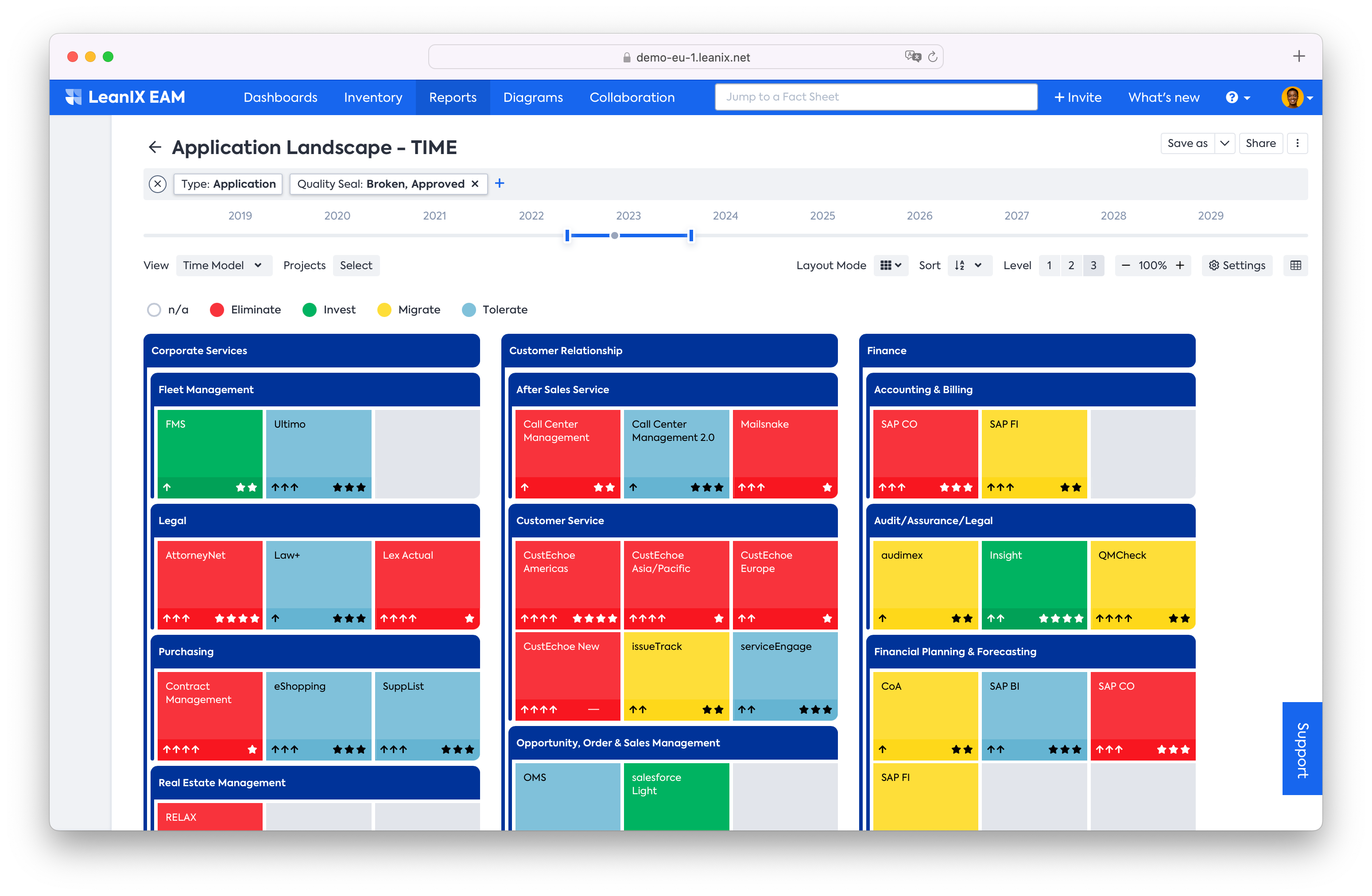Image resolution: width=1372 pixels, height=896 pixels.
Task: Open the user avatar menu
Action: tap(1297, 97)
